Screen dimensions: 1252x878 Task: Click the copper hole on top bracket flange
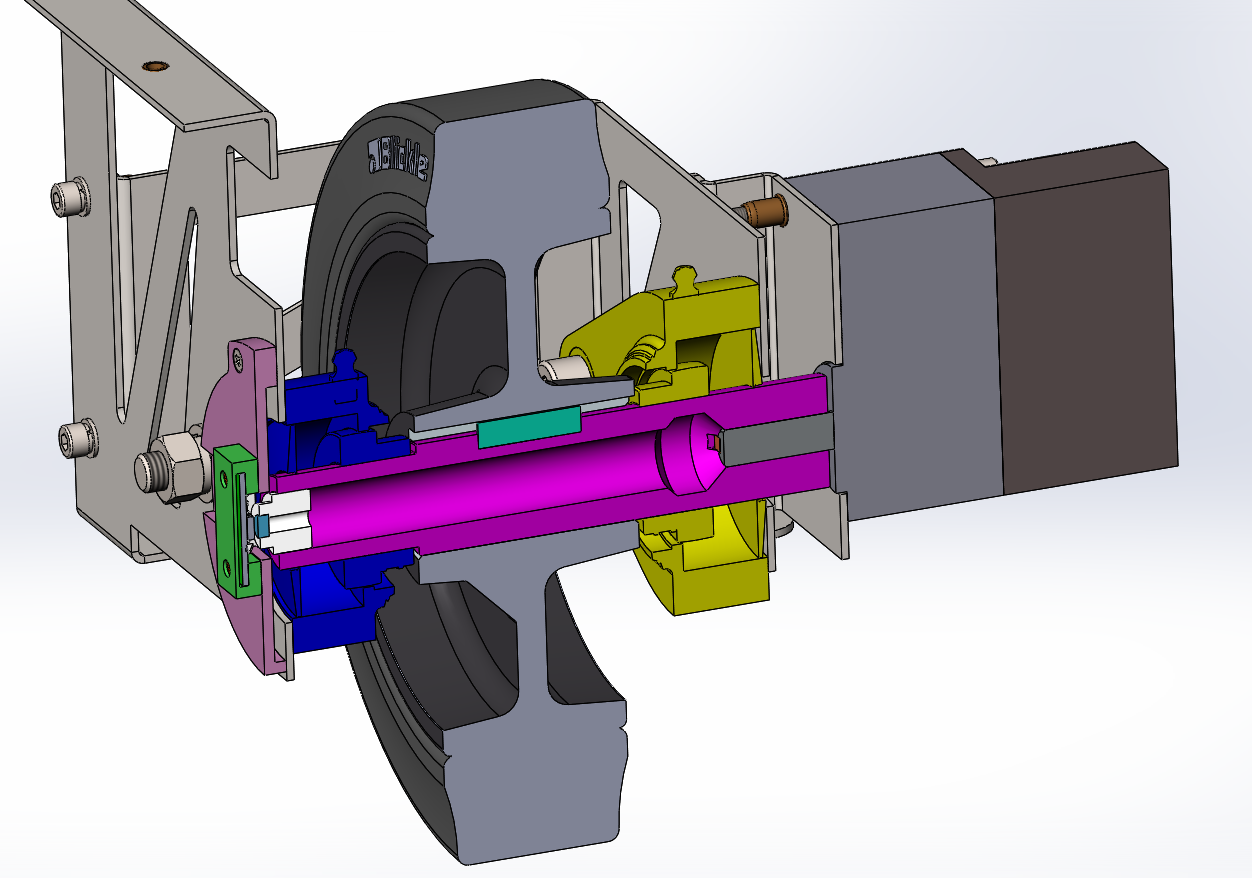click(x=154, y=66)
